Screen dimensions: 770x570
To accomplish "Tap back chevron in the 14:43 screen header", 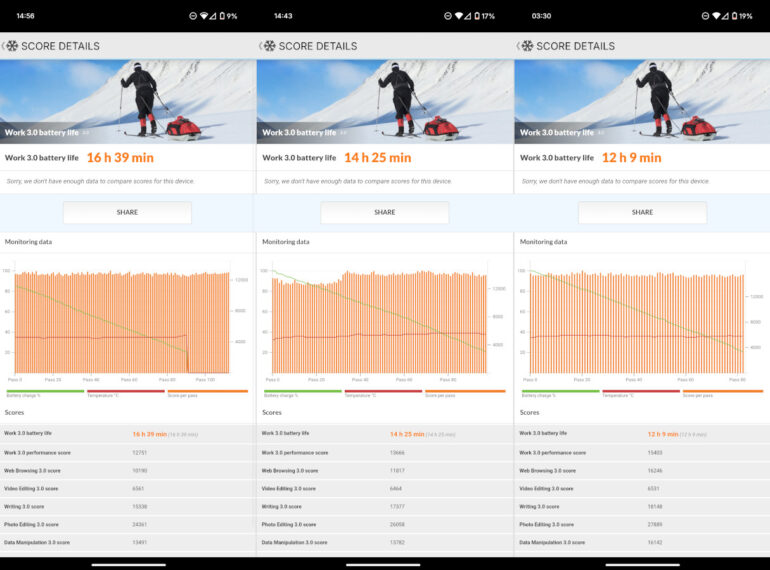I will [x=261, y=46].
